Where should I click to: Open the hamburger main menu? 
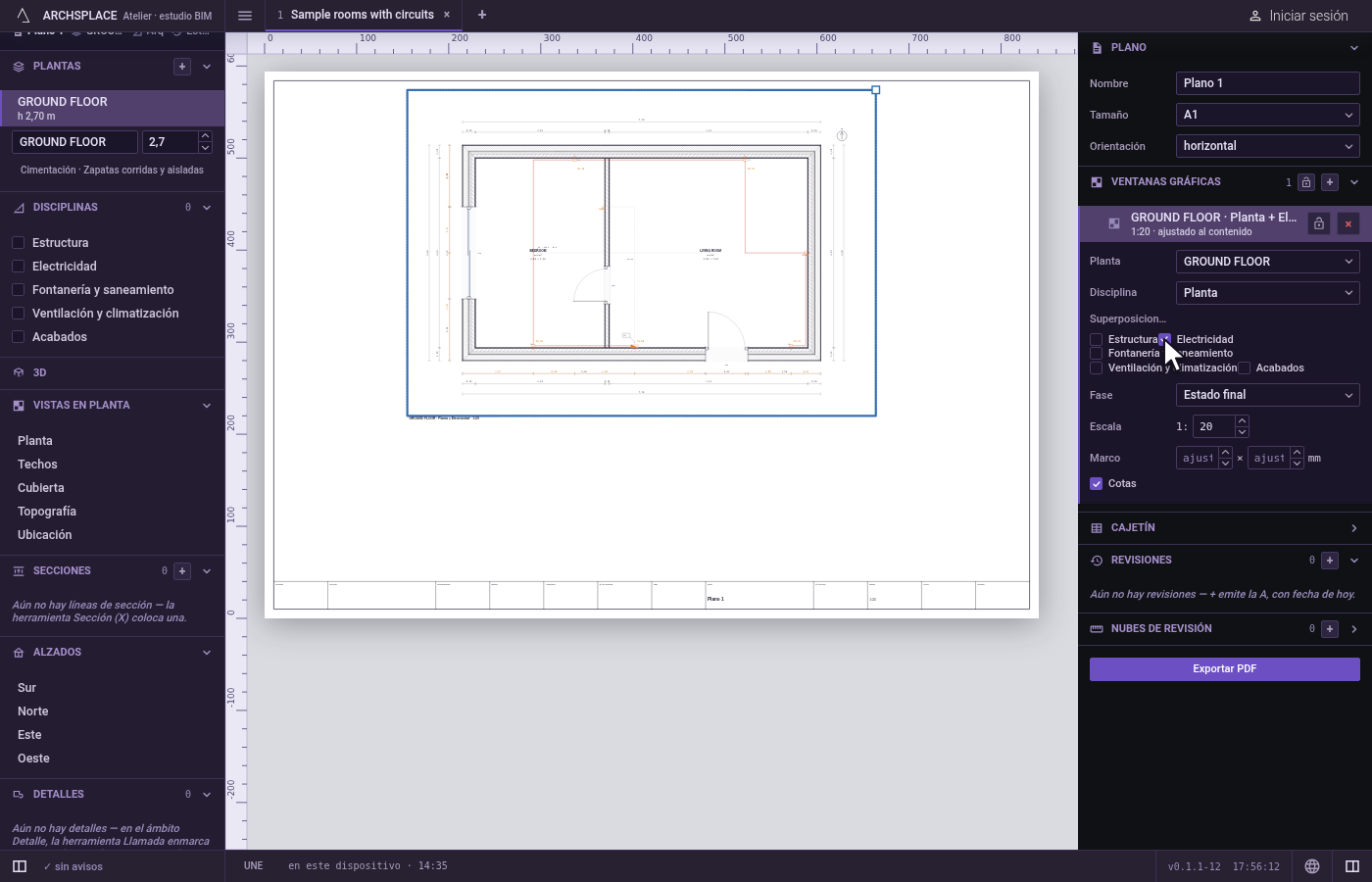pos(245,15)
